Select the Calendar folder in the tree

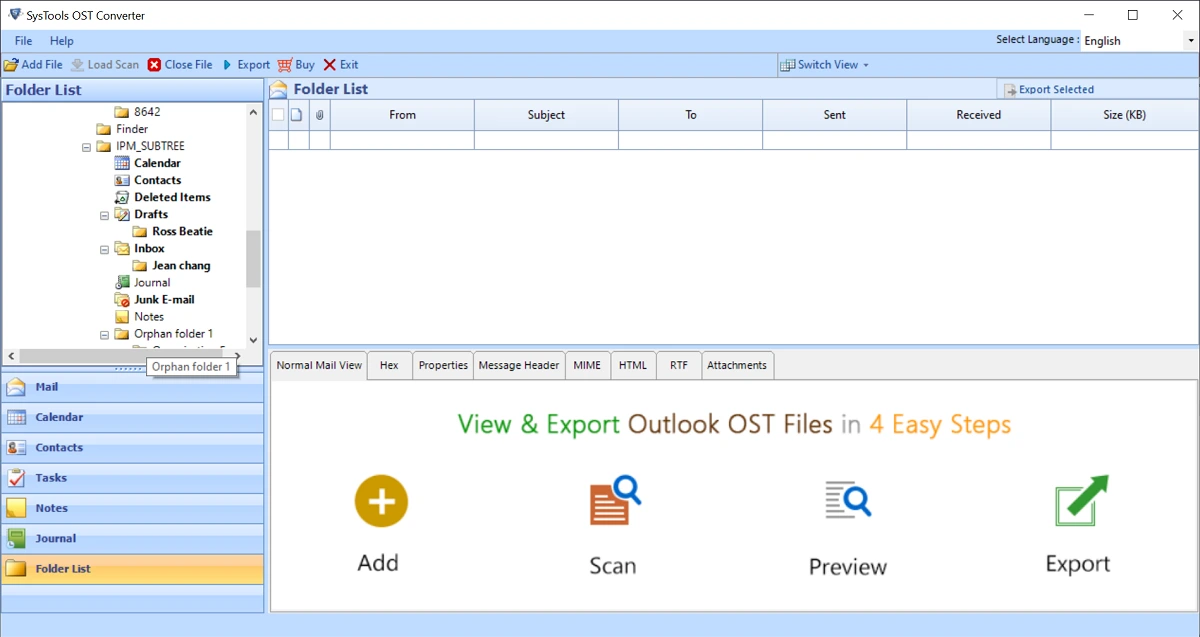pyautogui.click(x=158, y=163)
